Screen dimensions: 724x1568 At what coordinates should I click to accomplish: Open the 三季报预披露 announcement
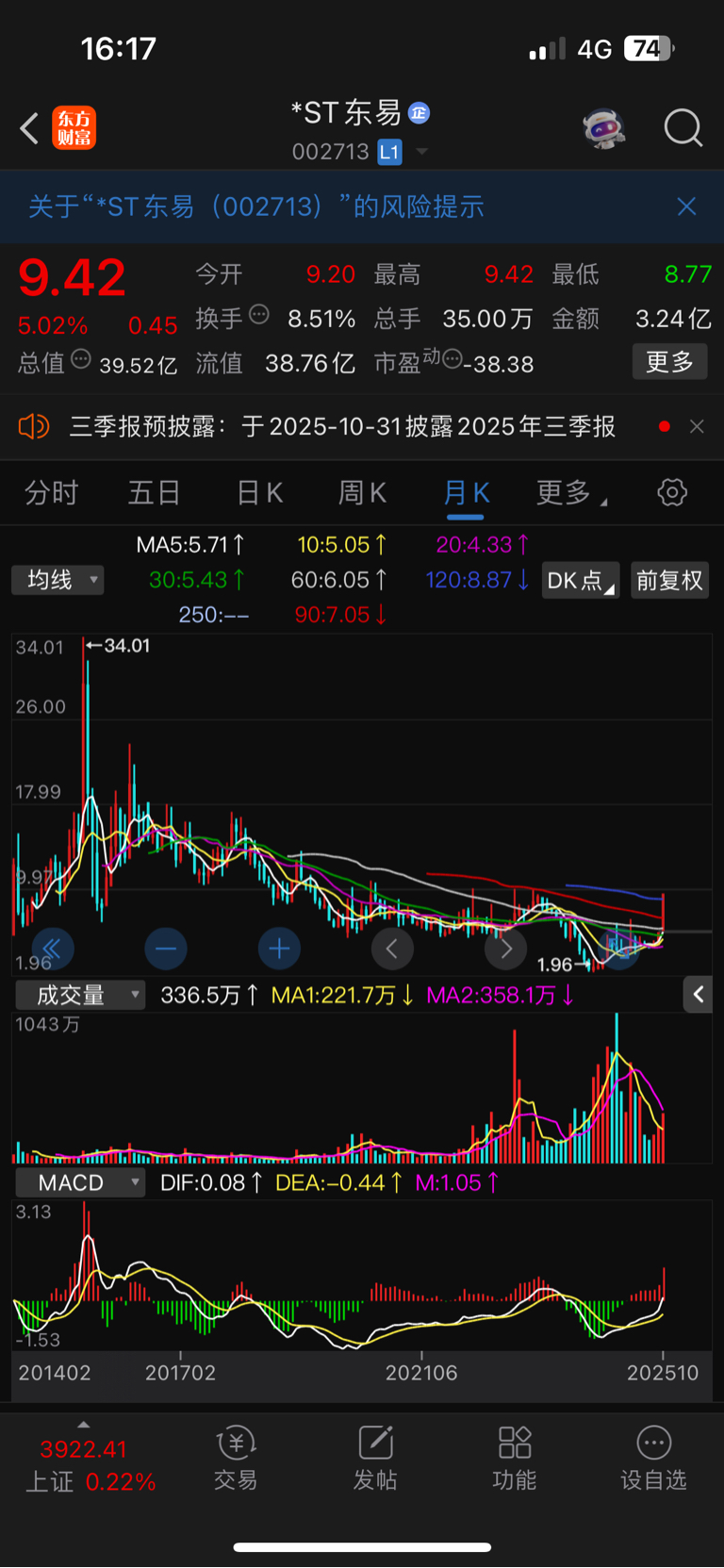click(x=342, y=426)
